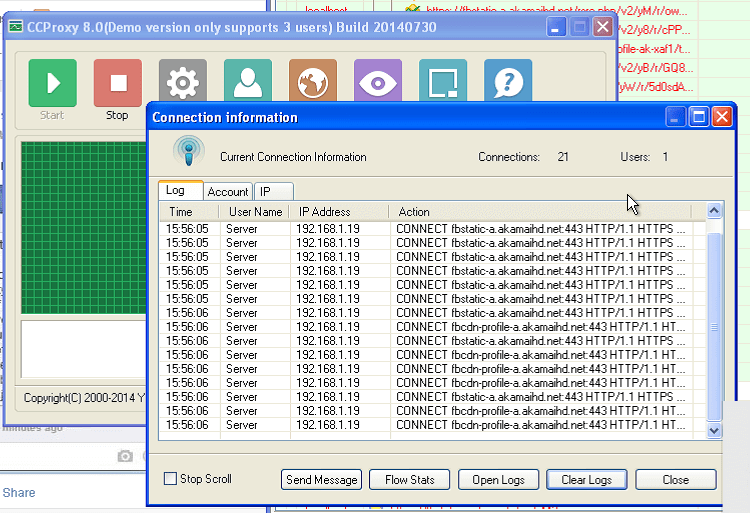Switch to the Log tab
This screenshot has height=513, width=750.
[180, 190]
